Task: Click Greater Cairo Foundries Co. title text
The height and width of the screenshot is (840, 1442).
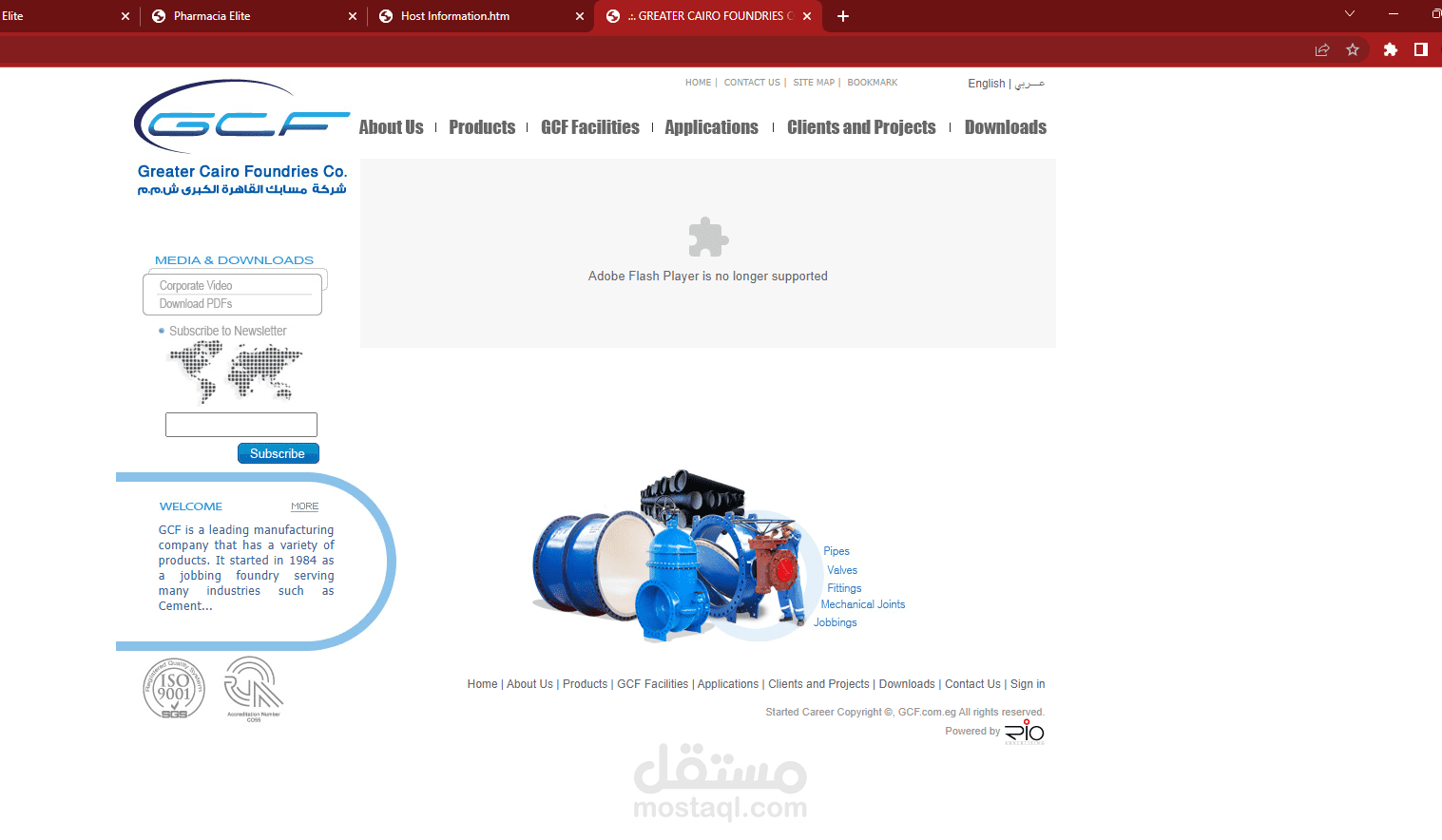Action: [242, 172]
